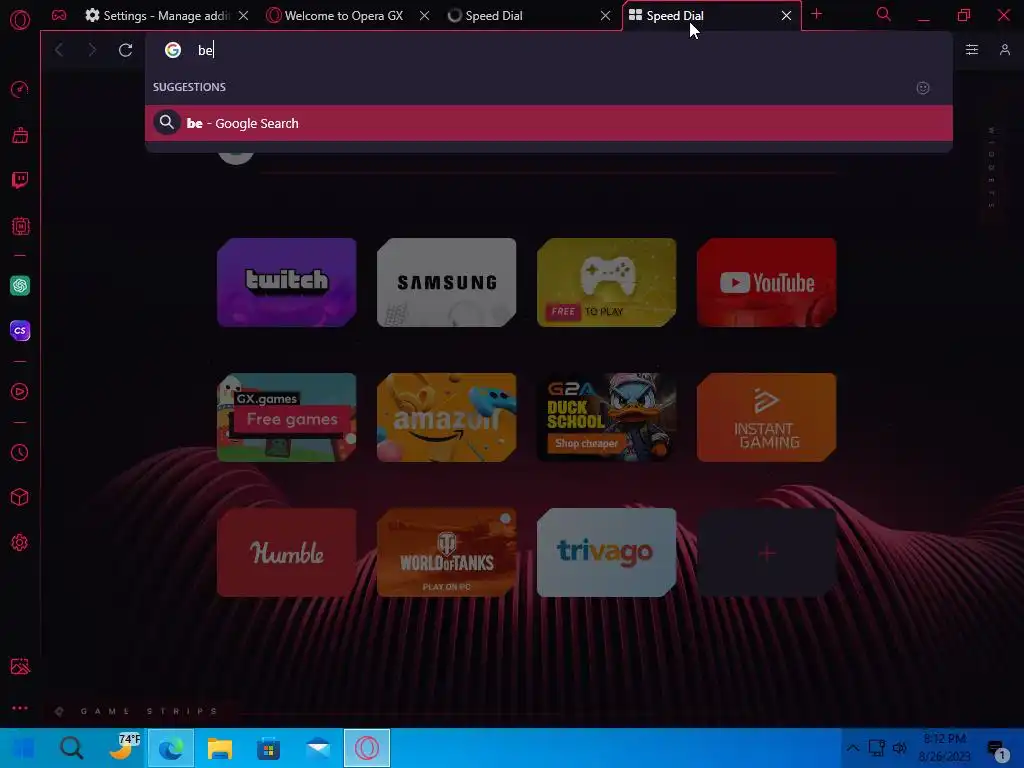Open the Humble speed dial tile
Screen dimensions: 1024x768
(287, 552)
